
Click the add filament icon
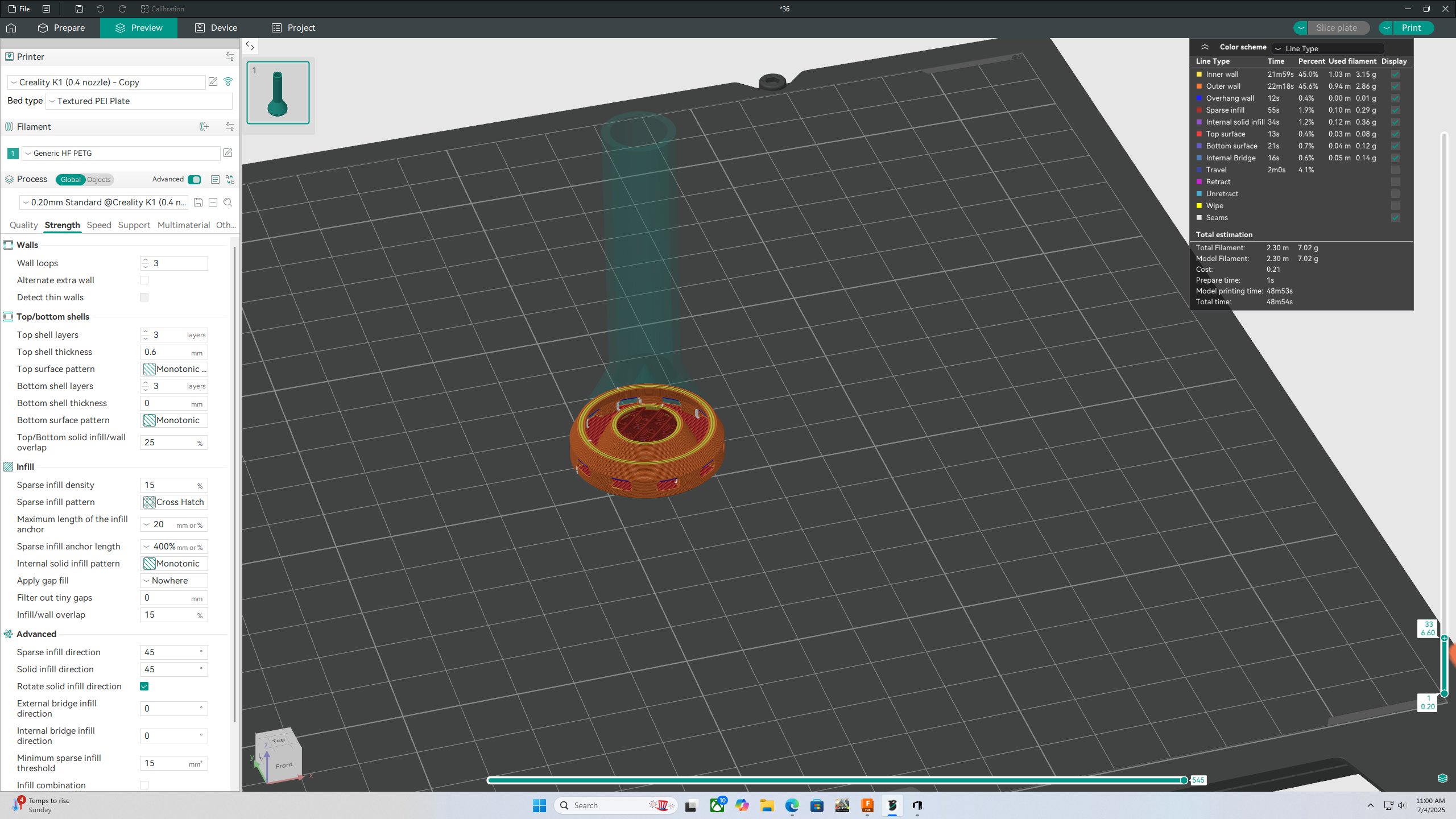click(x=204, y=127)
